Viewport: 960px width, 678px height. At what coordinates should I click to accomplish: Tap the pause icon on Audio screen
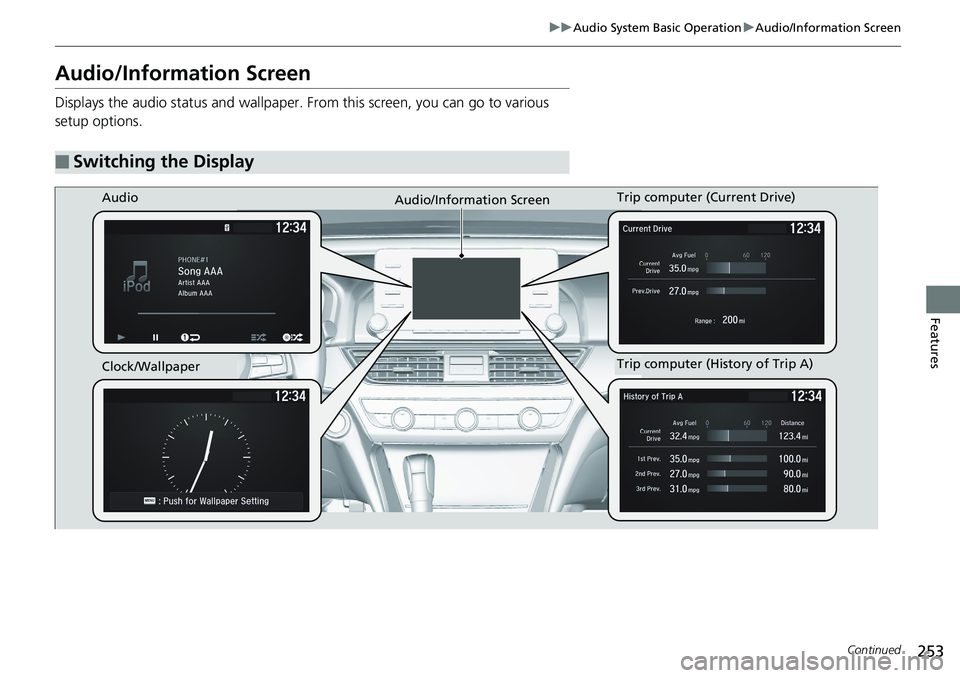(156, 337)
